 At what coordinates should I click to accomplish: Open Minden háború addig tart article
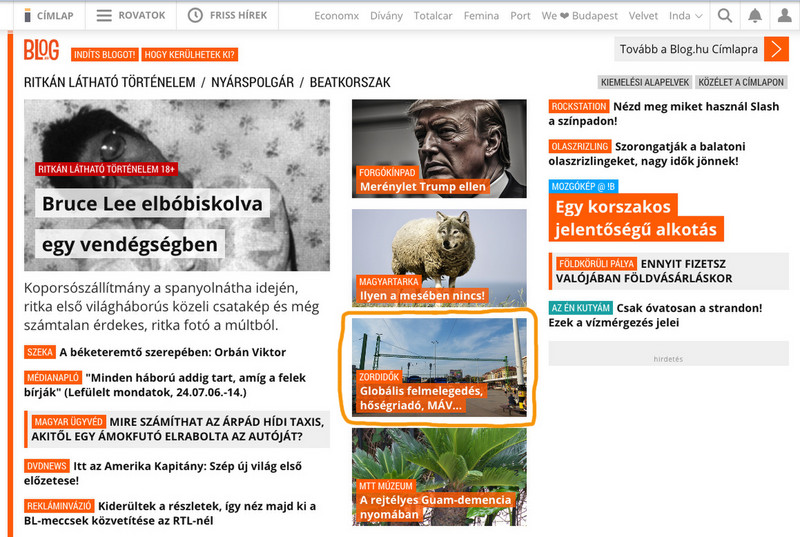click(x=165, y=385)
